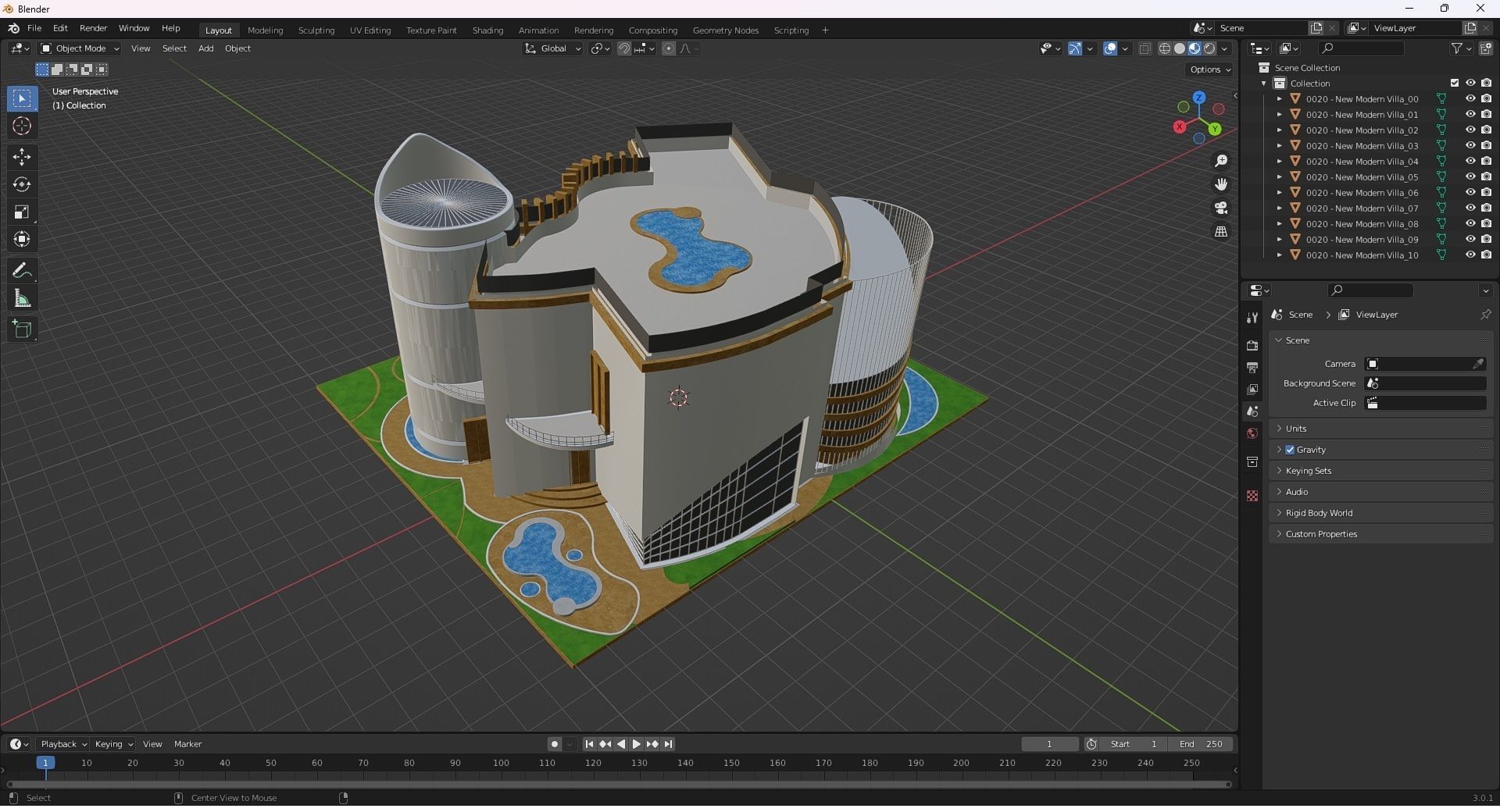This screenshot has width=1500, height=812.
Task: Open the World properties tab
Action: (x=1252, y=433)
